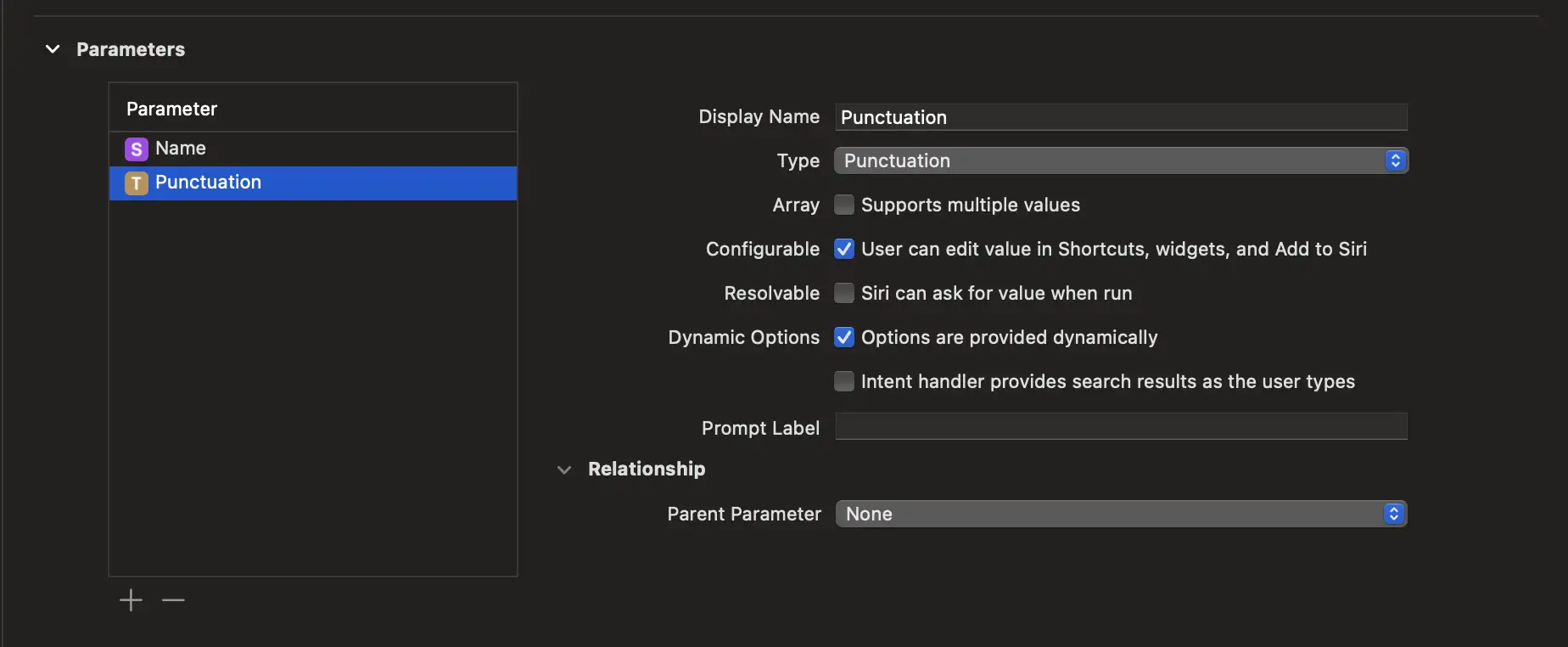This screenshot has height=647, width=1568.
Task: Click the Dynamic Options label
Action: (744, 337)
